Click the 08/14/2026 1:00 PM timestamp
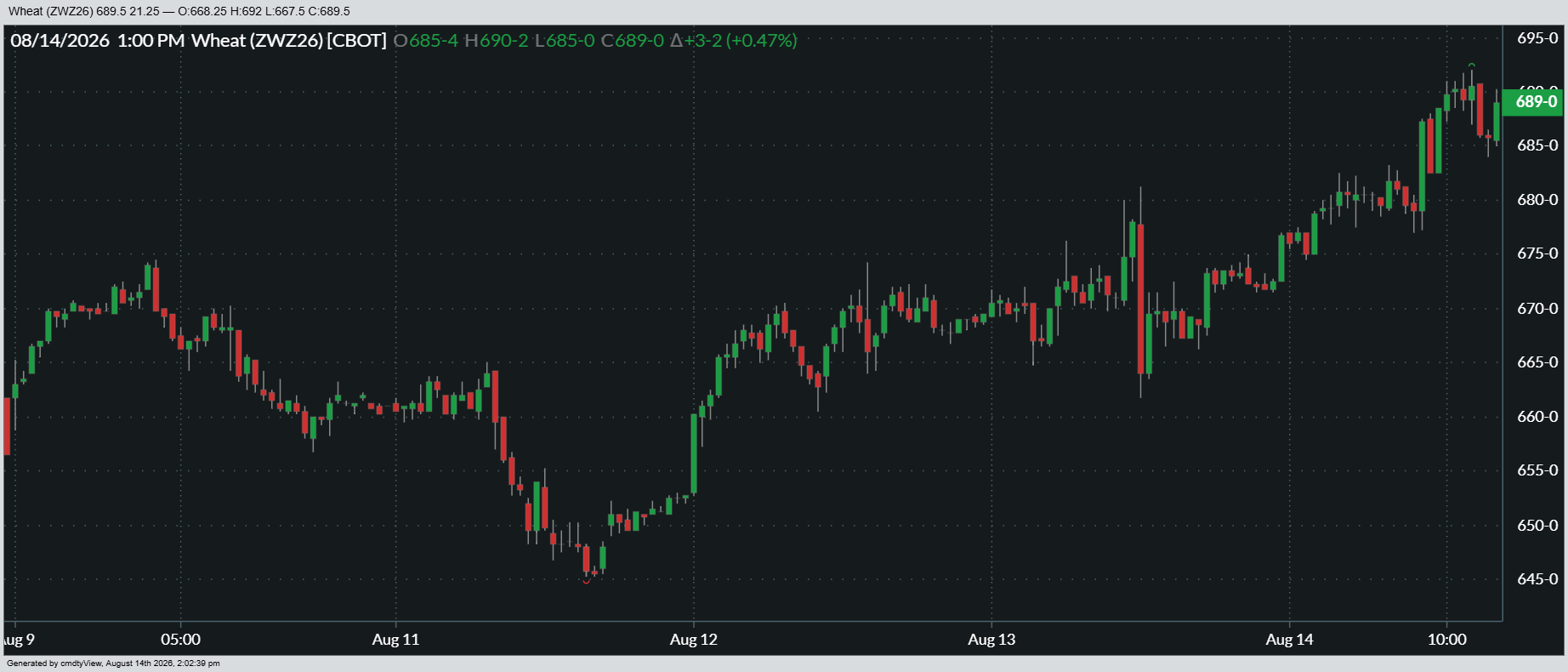The height and width of the screenshot is (672, 1568). [98, 41]
